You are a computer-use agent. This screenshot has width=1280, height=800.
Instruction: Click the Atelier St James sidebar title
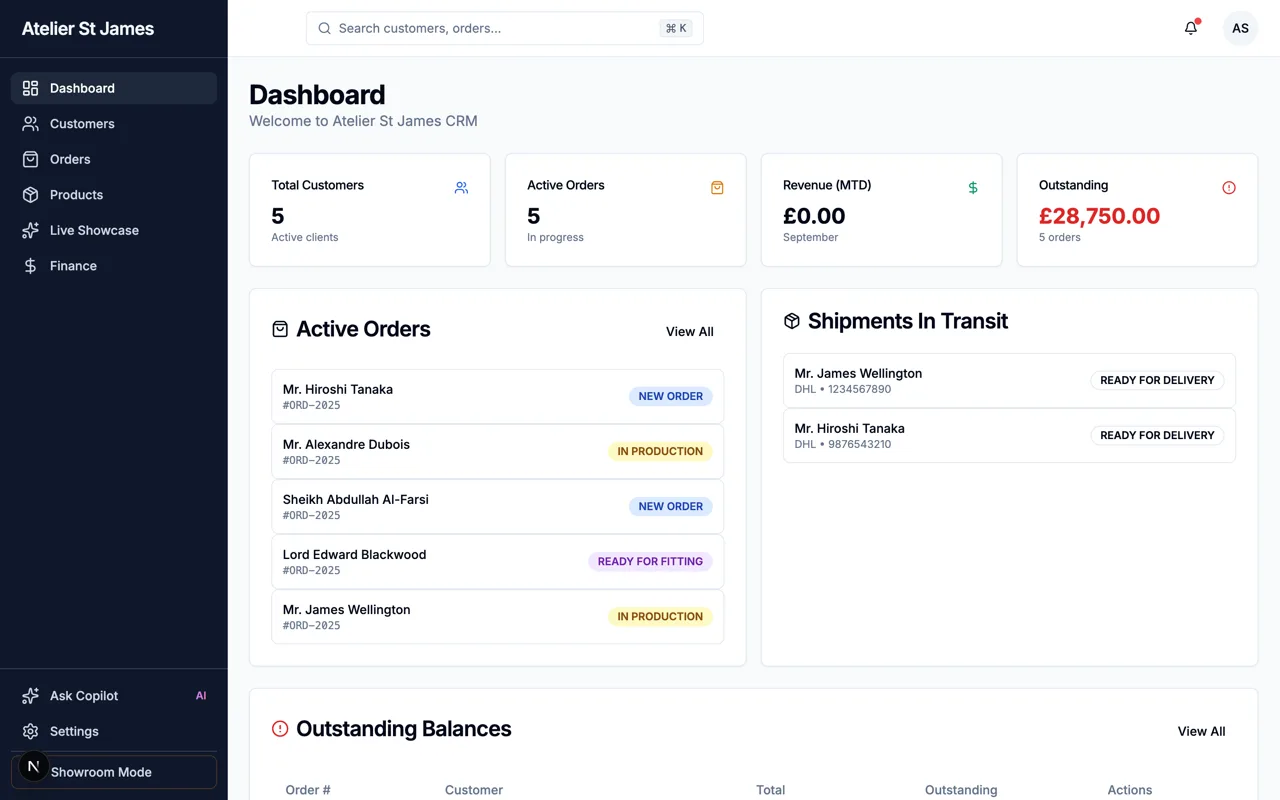88,29
